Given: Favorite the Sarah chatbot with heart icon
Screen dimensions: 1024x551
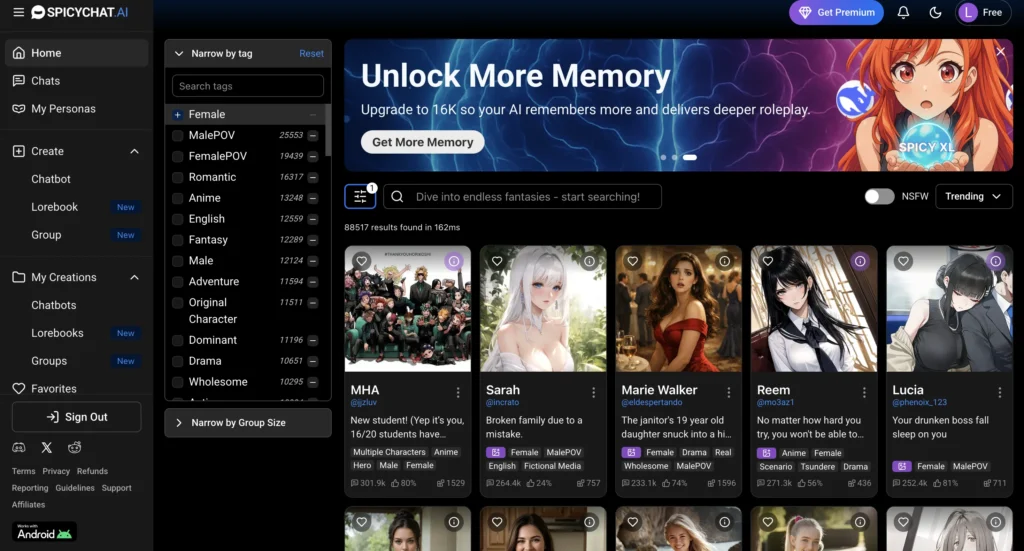Looking at the screenshot, I should coord(497,261).
